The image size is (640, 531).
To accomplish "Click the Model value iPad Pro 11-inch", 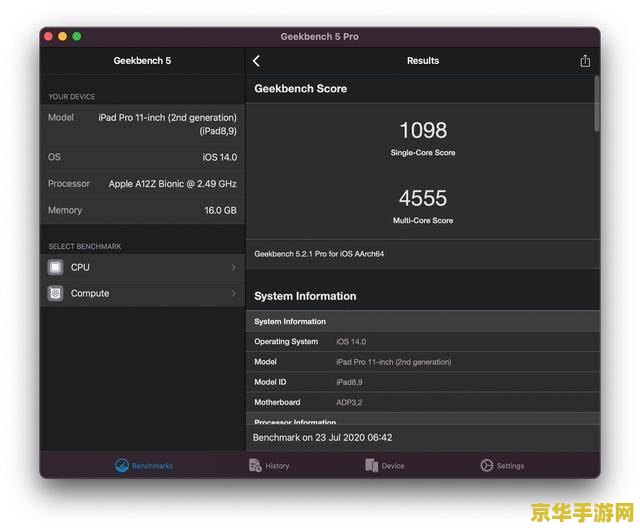I will 167,124.
